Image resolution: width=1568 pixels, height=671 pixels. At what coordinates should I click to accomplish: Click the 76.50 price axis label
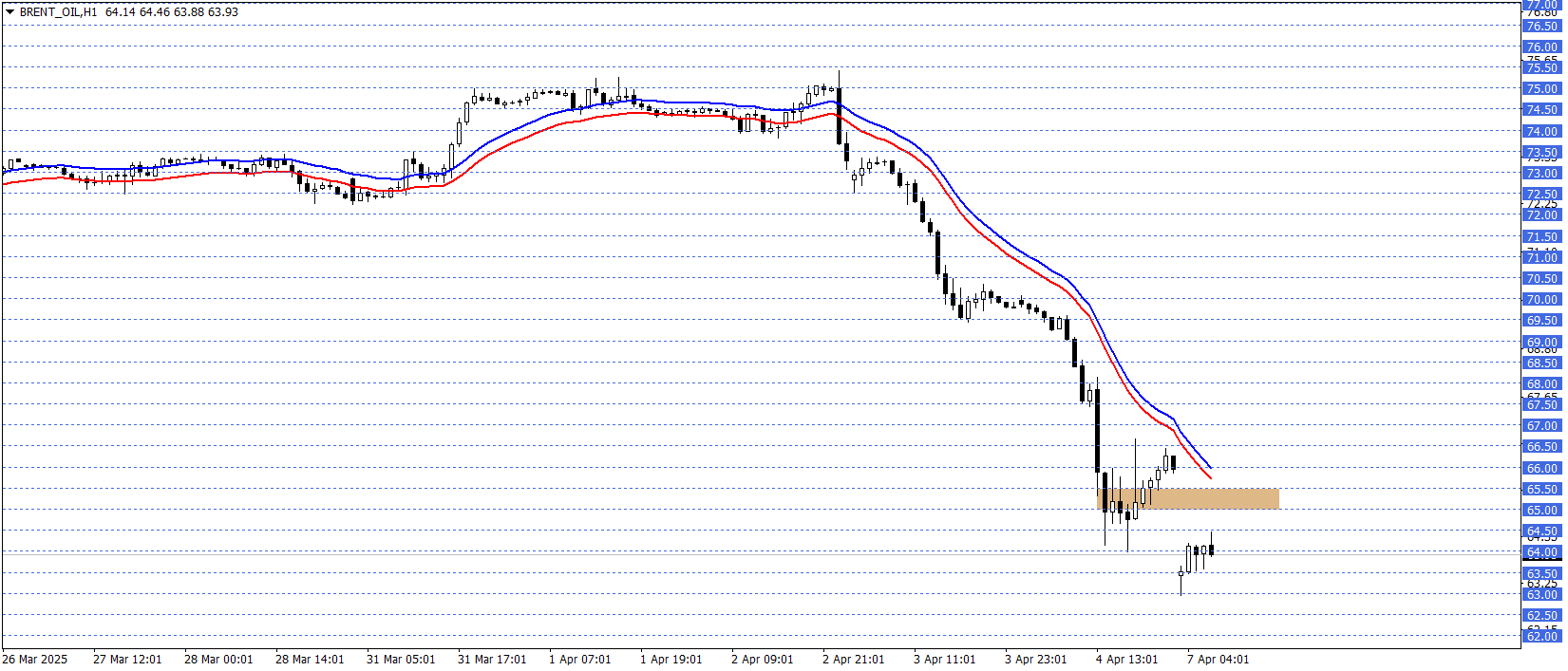[x=1541, y=27]
